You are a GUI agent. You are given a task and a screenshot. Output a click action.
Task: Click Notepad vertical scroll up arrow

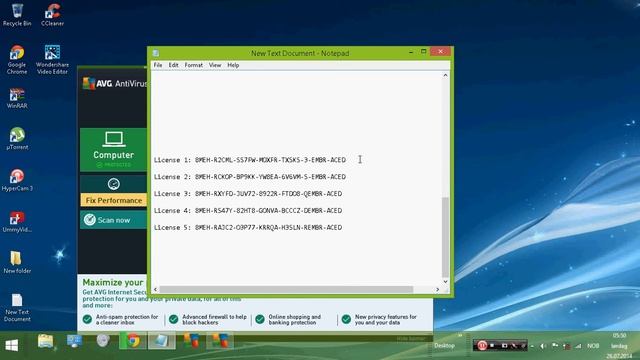pyautogui.click(x=445, y=76)
